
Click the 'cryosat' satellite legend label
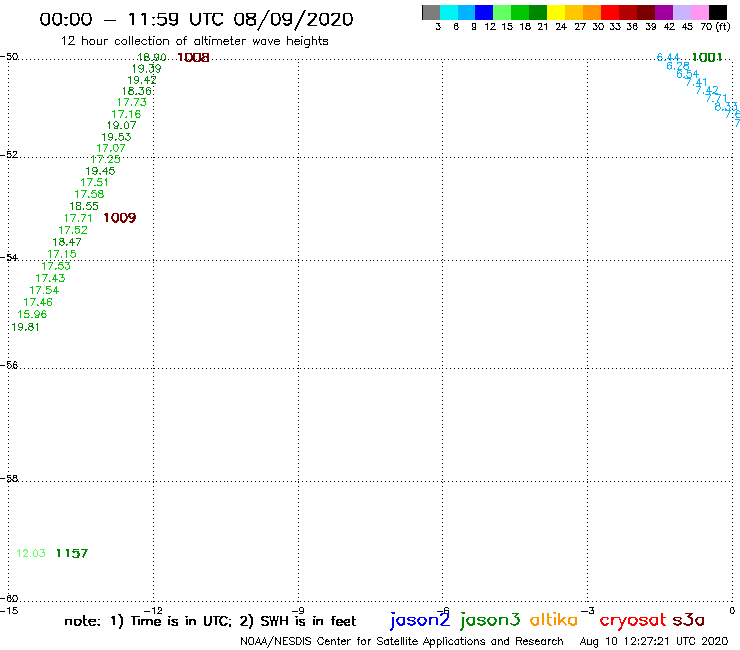click(632, 621)
